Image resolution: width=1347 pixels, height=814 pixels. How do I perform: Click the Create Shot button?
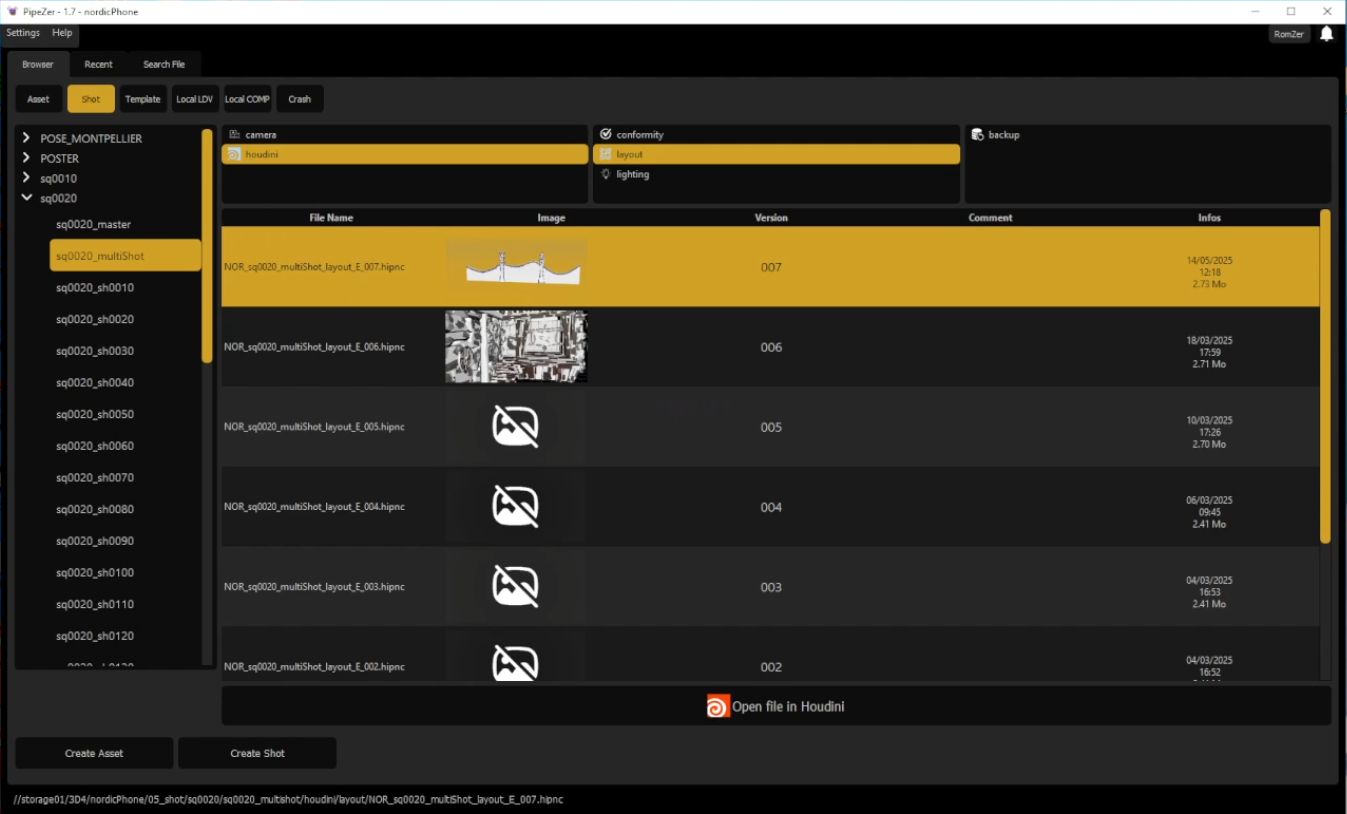tap(256, 753)
